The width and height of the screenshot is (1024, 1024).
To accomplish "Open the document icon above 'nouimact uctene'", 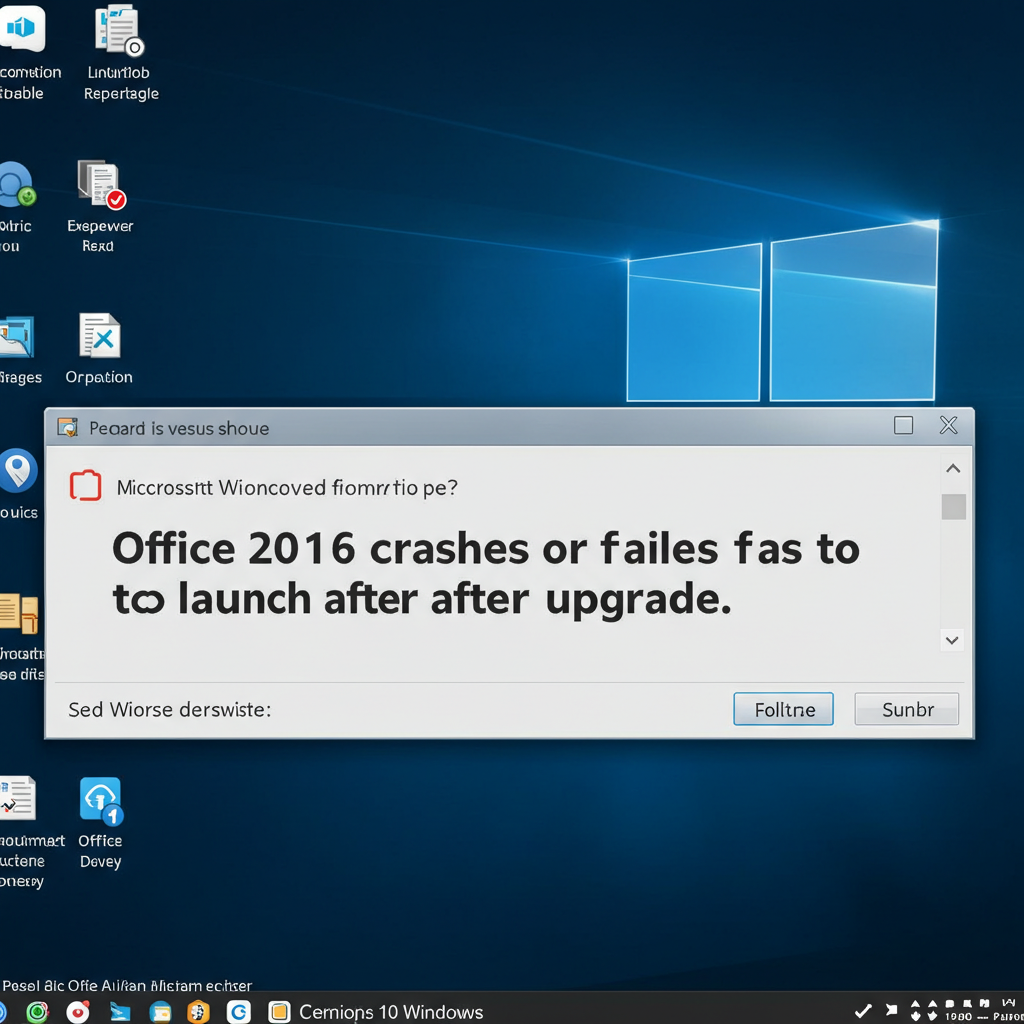I will [x=17, y=797].
